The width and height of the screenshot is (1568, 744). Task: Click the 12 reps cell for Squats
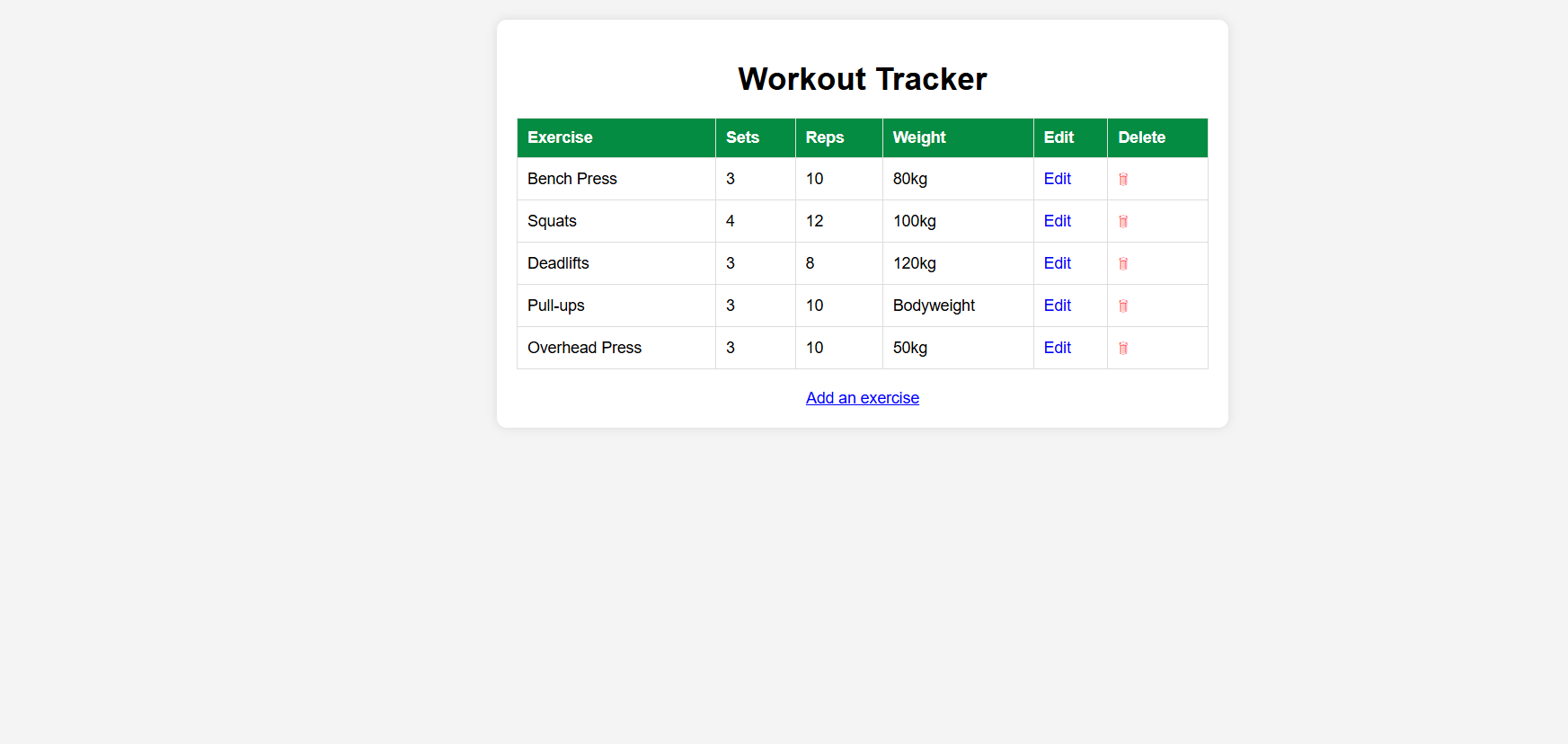839,221
